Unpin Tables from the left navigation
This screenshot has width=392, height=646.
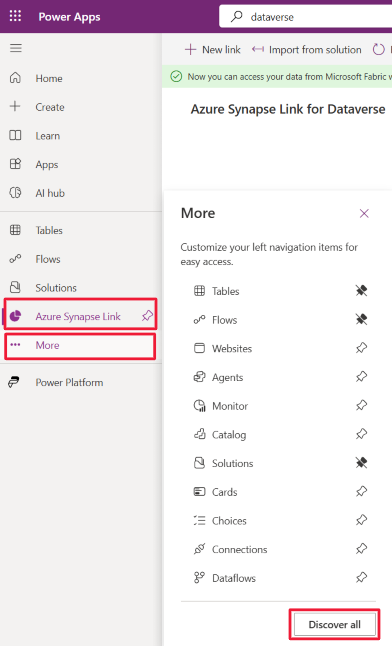pos(361,291)
